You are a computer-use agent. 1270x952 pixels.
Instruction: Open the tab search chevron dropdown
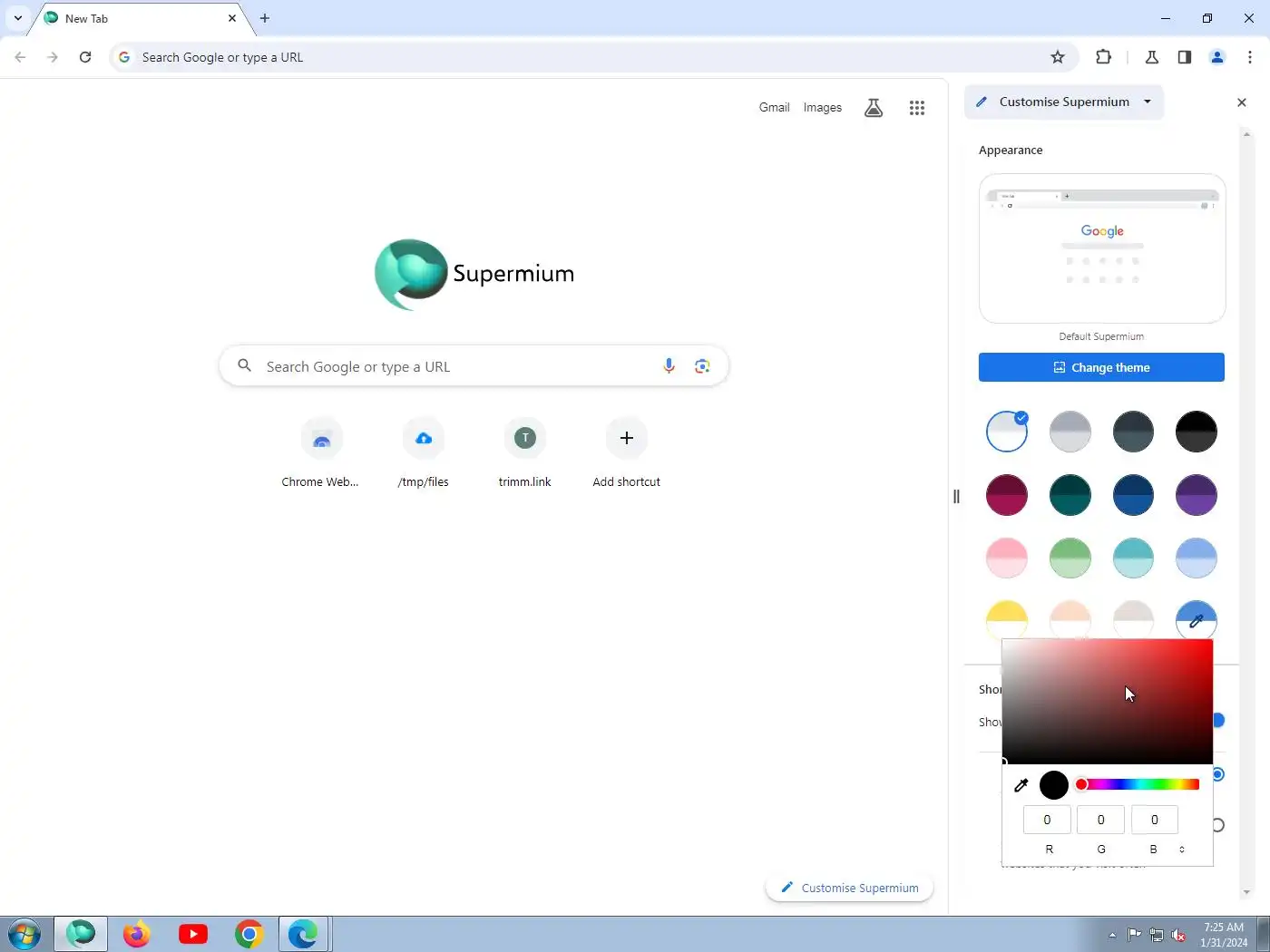(17, 18)
